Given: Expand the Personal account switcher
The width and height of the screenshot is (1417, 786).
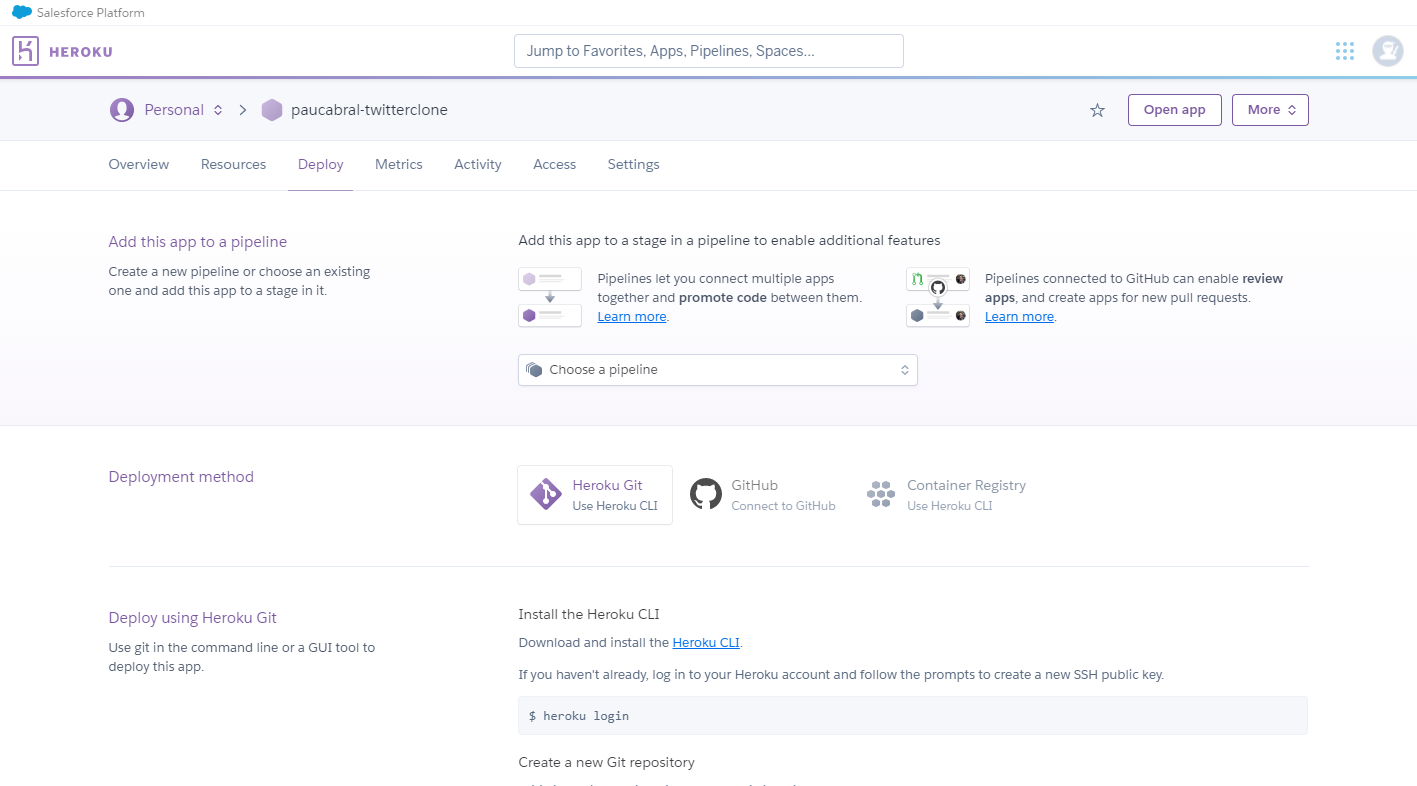Looking at the screenshot, I should (183, 110).
